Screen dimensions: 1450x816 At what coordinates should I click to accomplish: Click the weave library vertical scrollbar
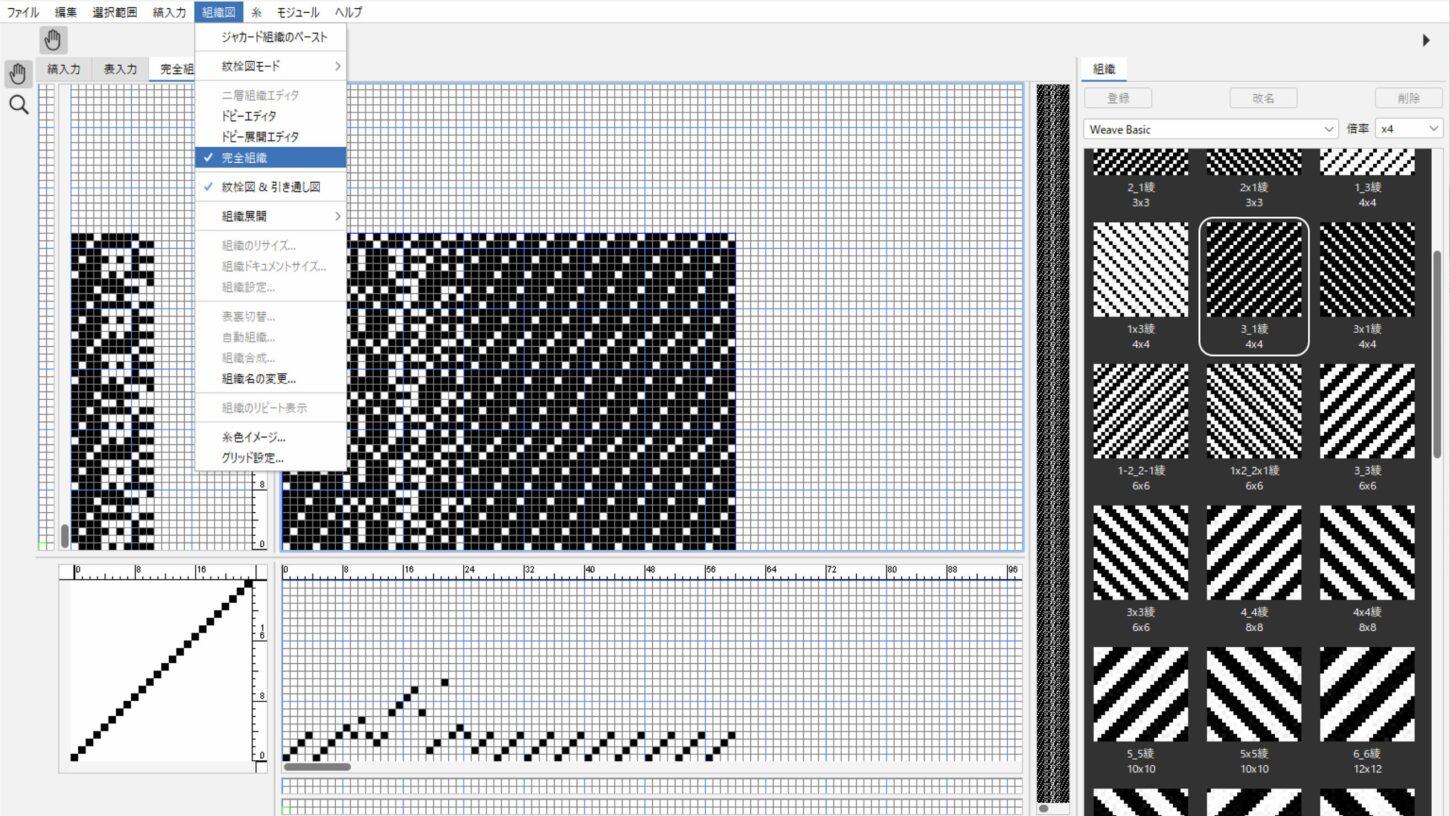point(1438,350)
